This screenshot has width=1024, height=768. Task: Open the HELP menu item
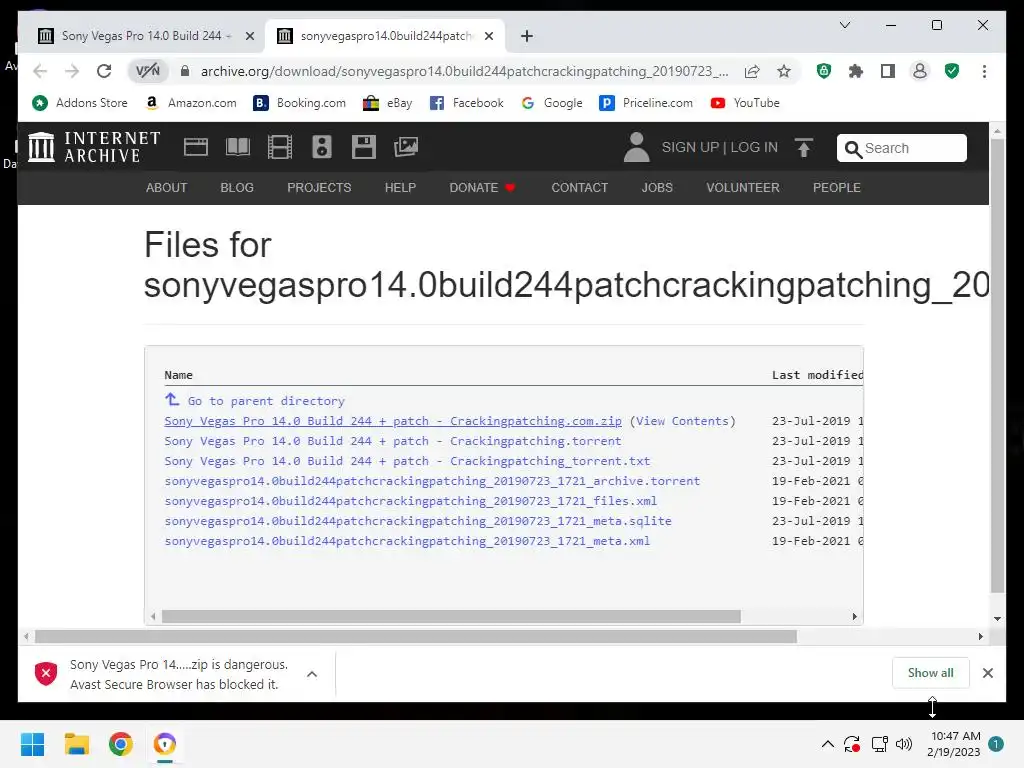coord(400,188)
